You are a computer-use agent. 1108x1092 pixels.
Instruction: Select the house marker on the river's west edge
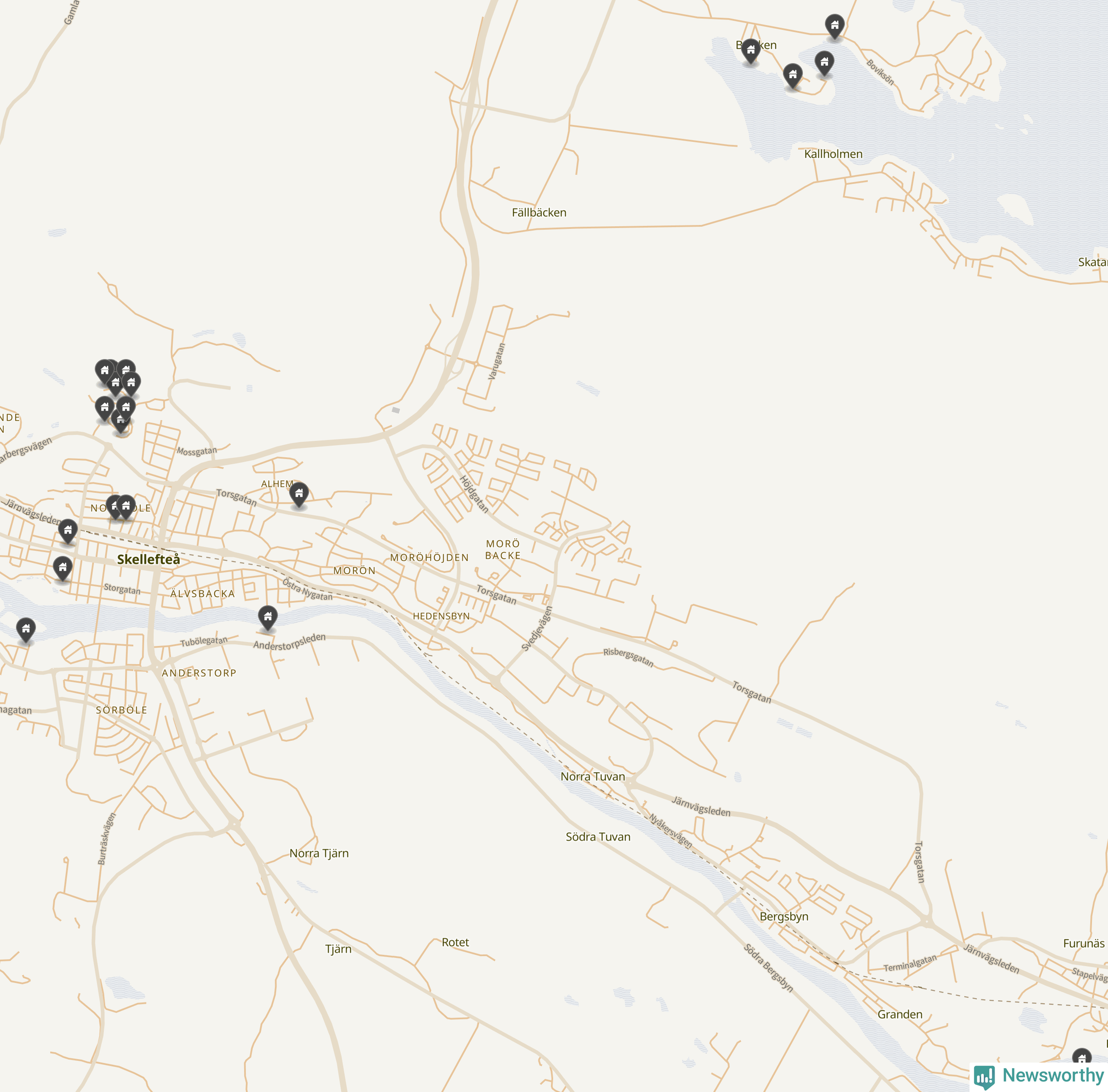click(26, 630)
